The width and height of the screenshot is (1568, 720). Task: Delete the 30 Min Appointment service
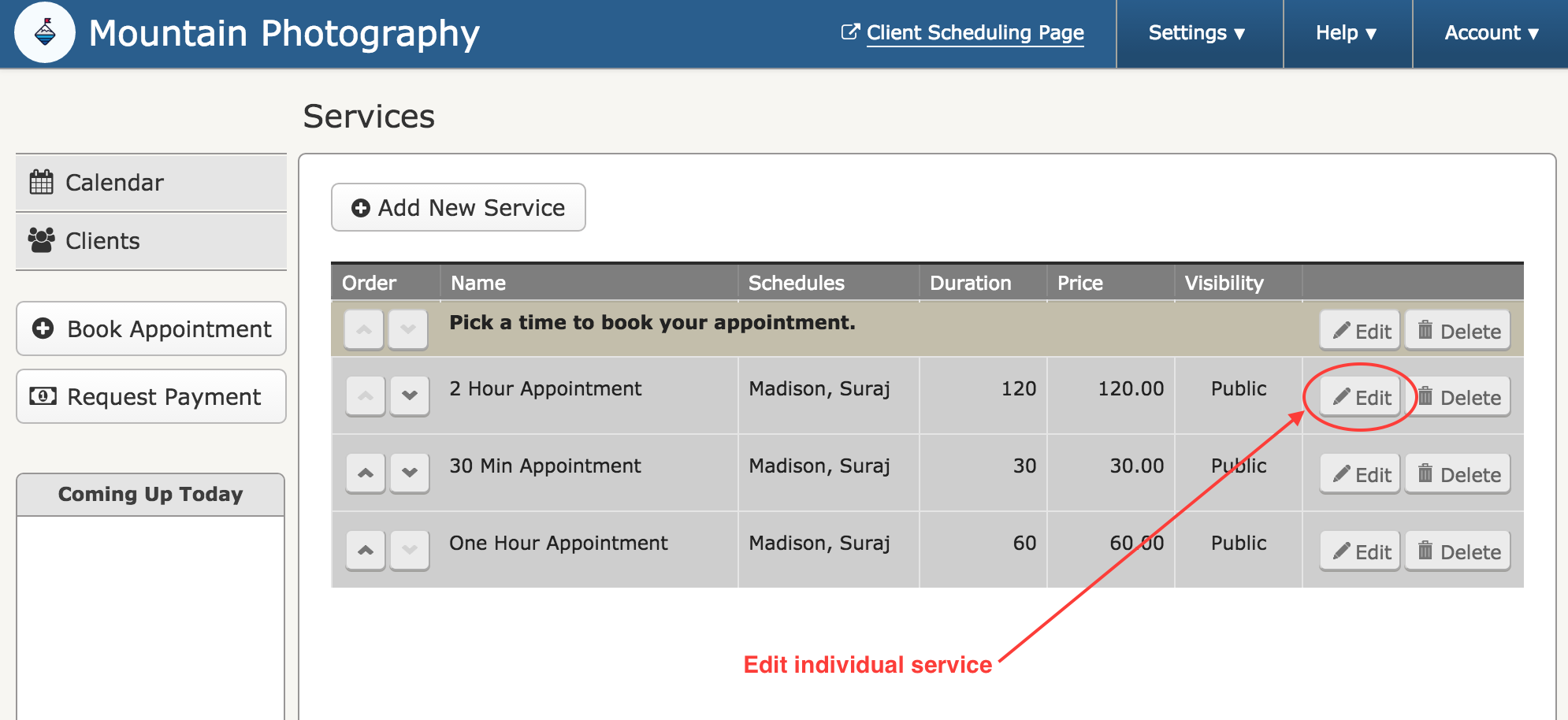point(1458,474)
